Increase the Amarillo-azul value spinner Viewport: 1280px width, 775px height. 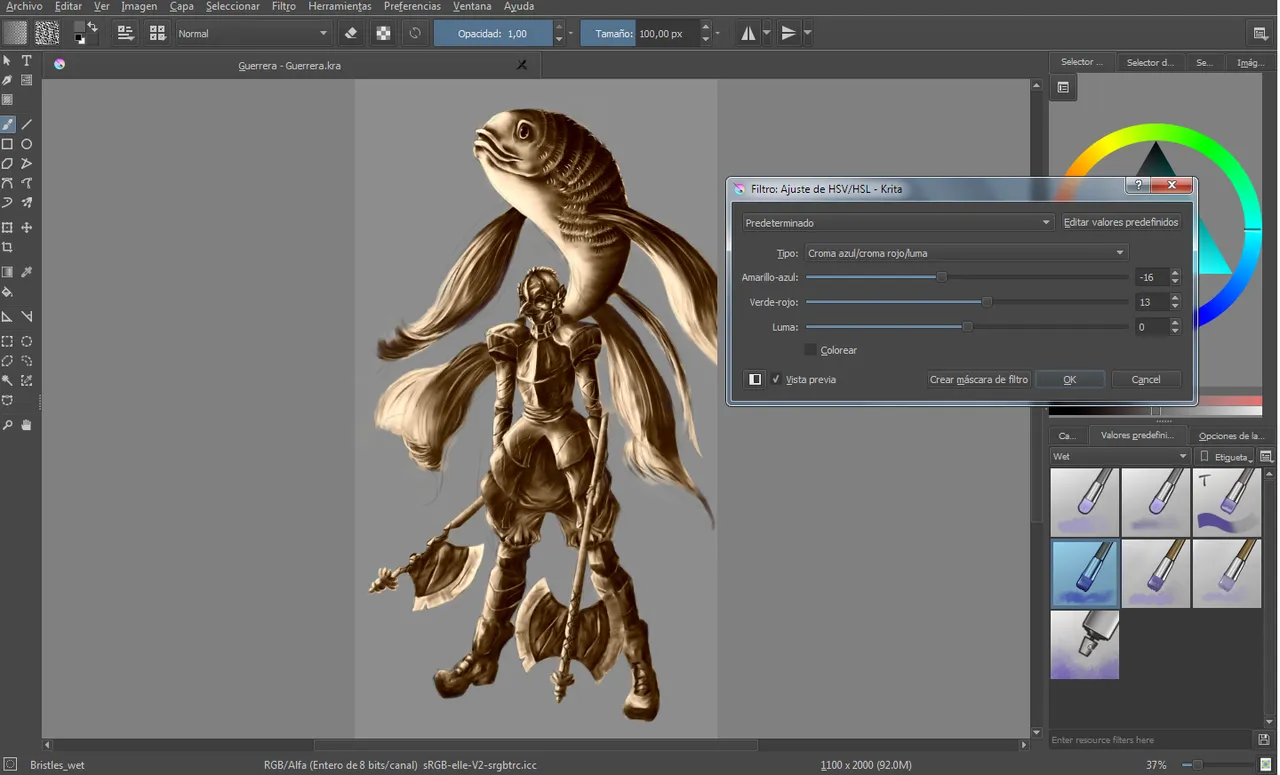point(1175,273)
